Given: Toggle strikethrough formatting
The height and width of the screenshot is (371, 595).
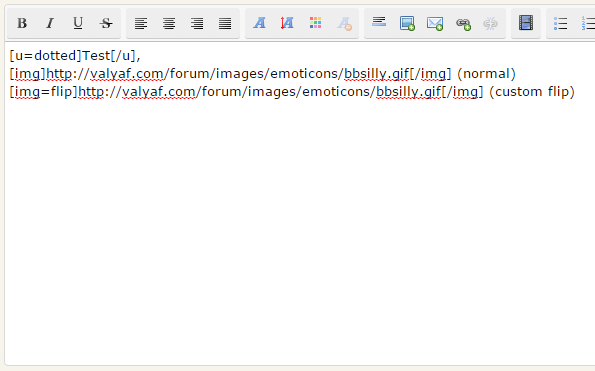Looking at the screenshot, I should [x=106, y=24].
